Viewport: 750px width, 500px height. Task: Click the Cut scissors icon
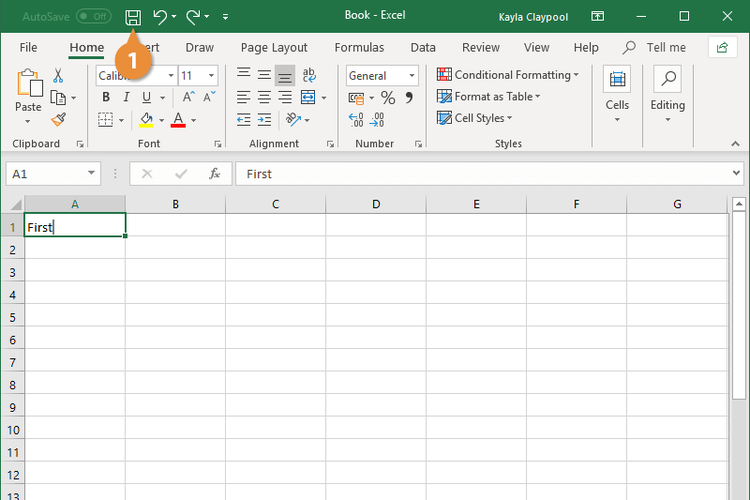58,75
